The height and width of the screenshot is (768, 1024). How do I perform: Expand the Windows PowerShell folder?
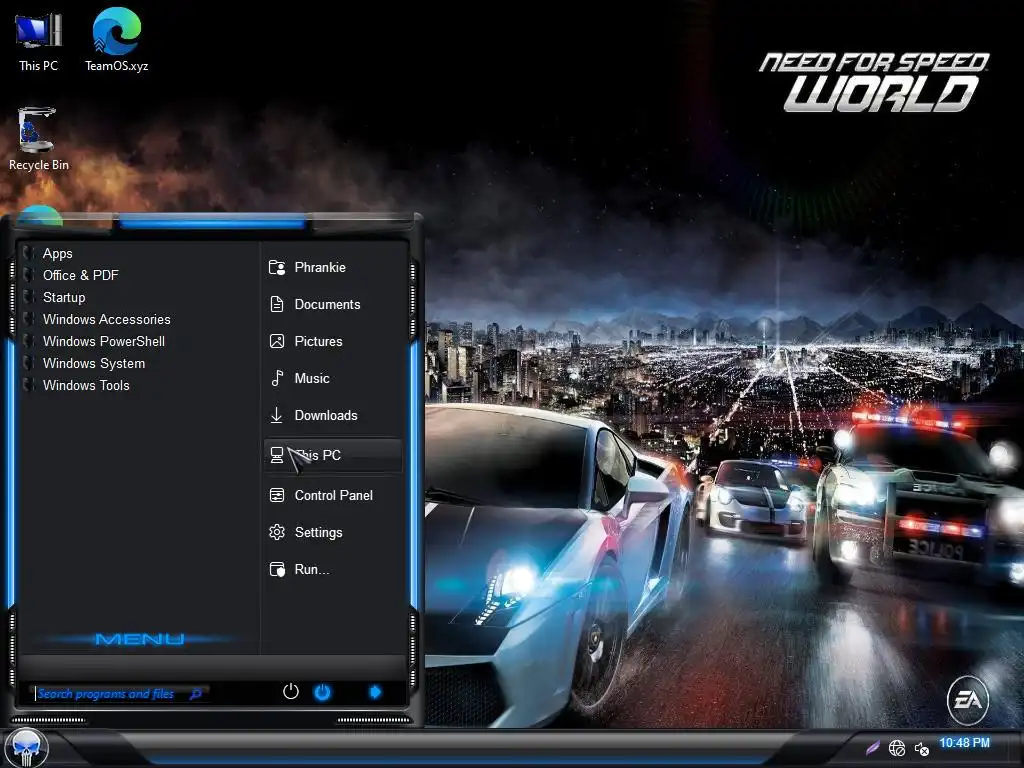tap(104, 342)
